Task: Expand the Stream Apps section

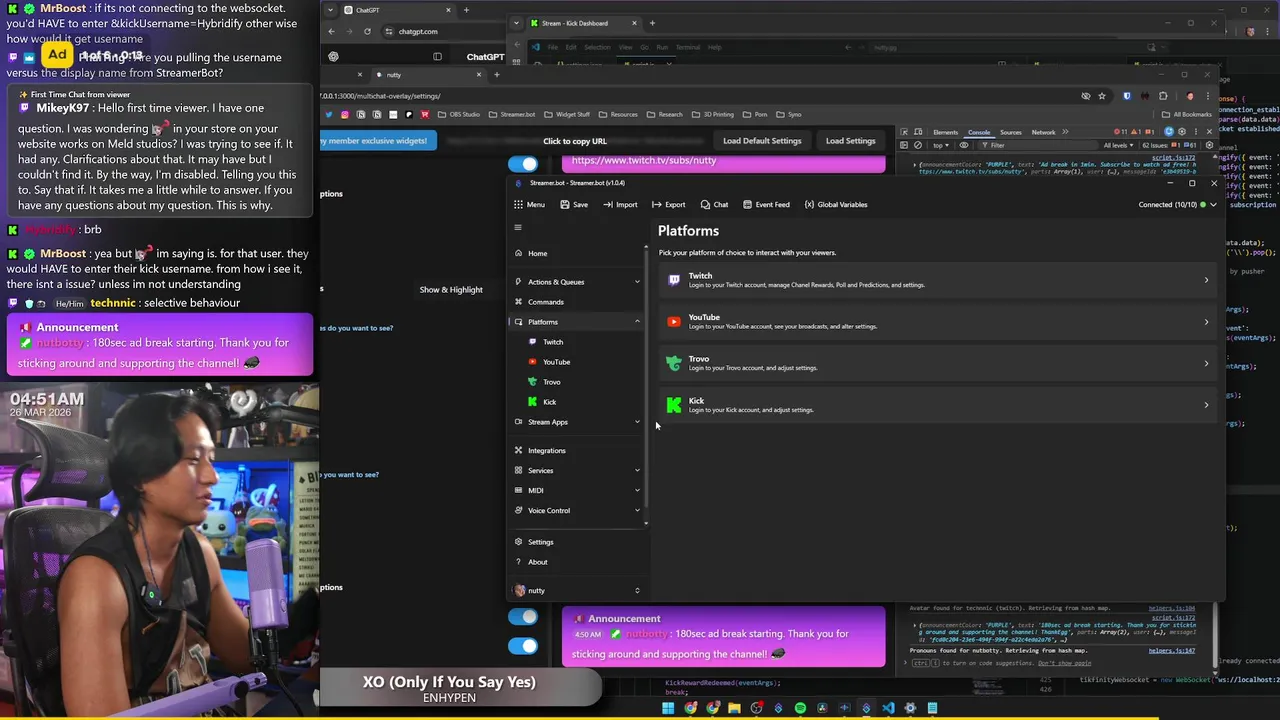Action: click(578, 422)
